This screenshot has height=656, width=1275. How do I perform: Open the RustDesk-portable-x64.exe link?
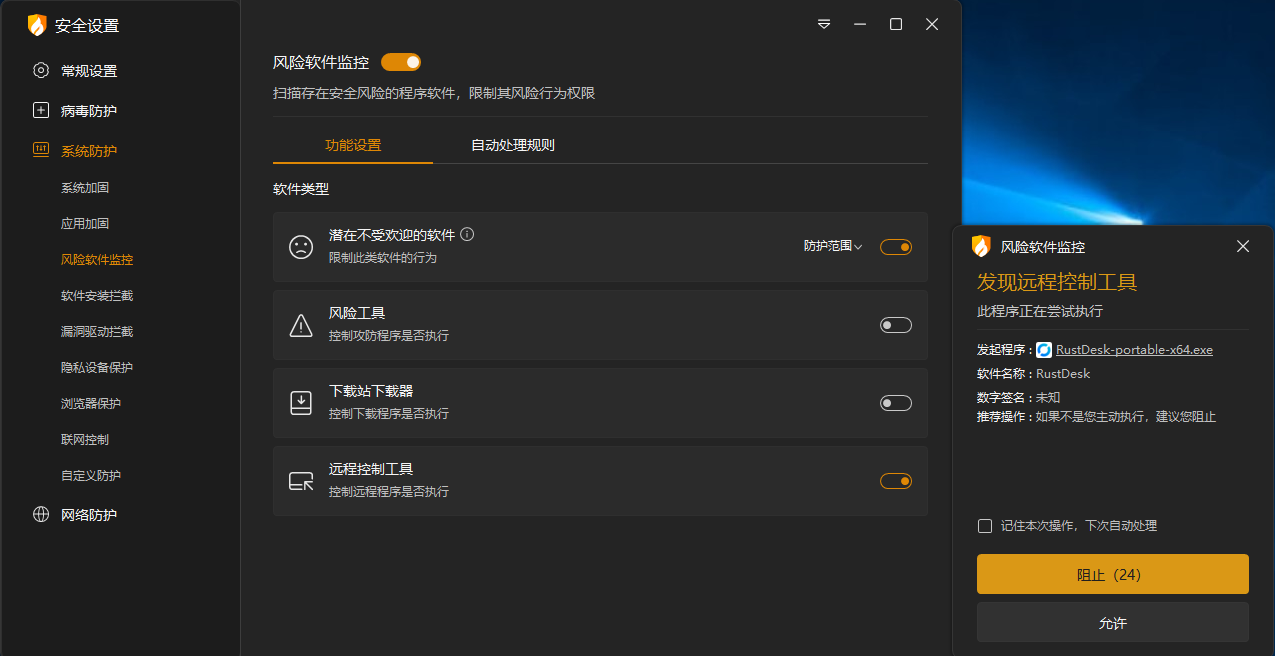tap(1134, 350)
